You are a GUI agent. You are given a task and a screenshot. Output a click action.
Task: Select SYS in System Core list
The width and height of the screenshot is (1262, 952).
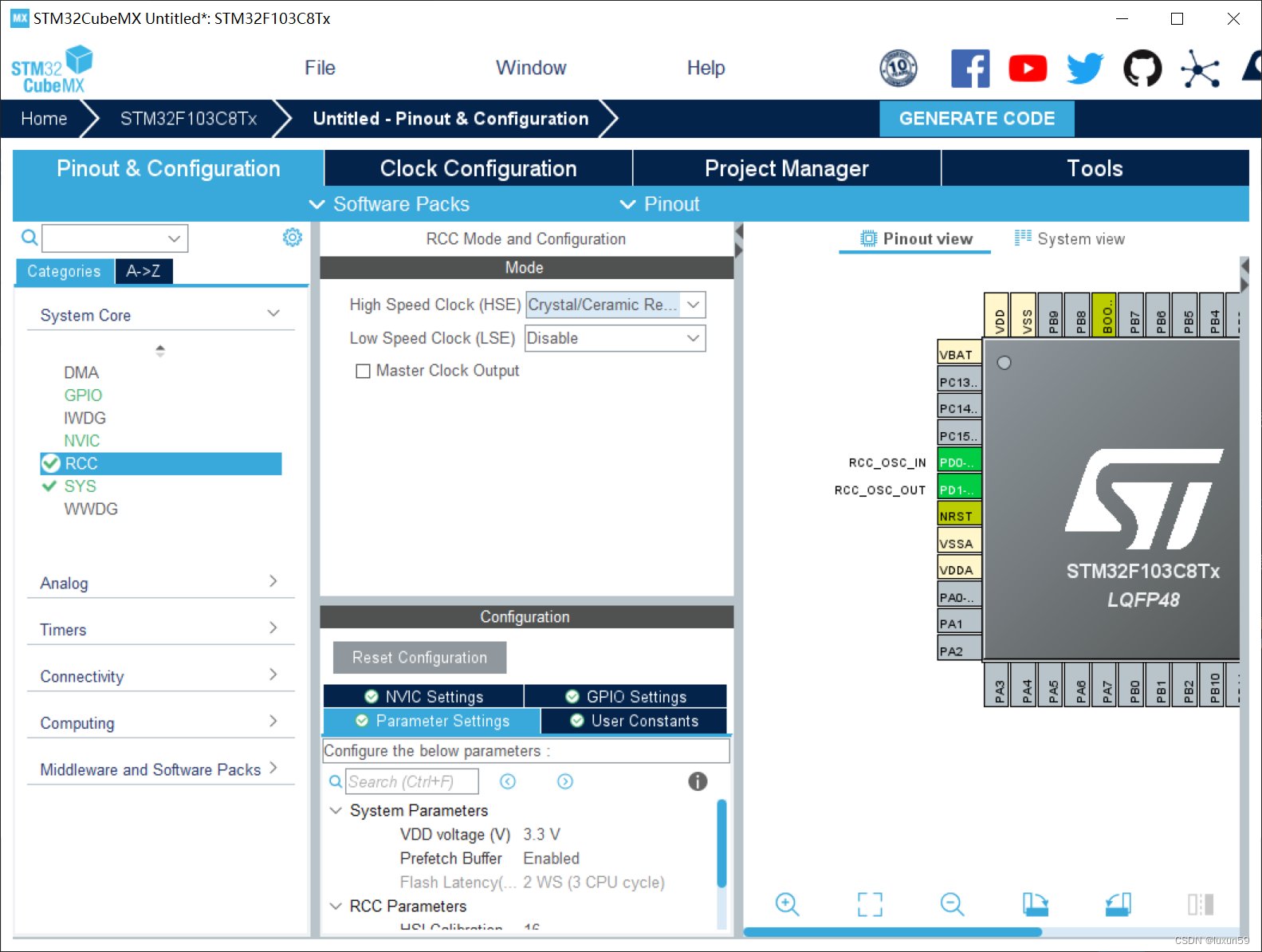[x=80, y=486]
